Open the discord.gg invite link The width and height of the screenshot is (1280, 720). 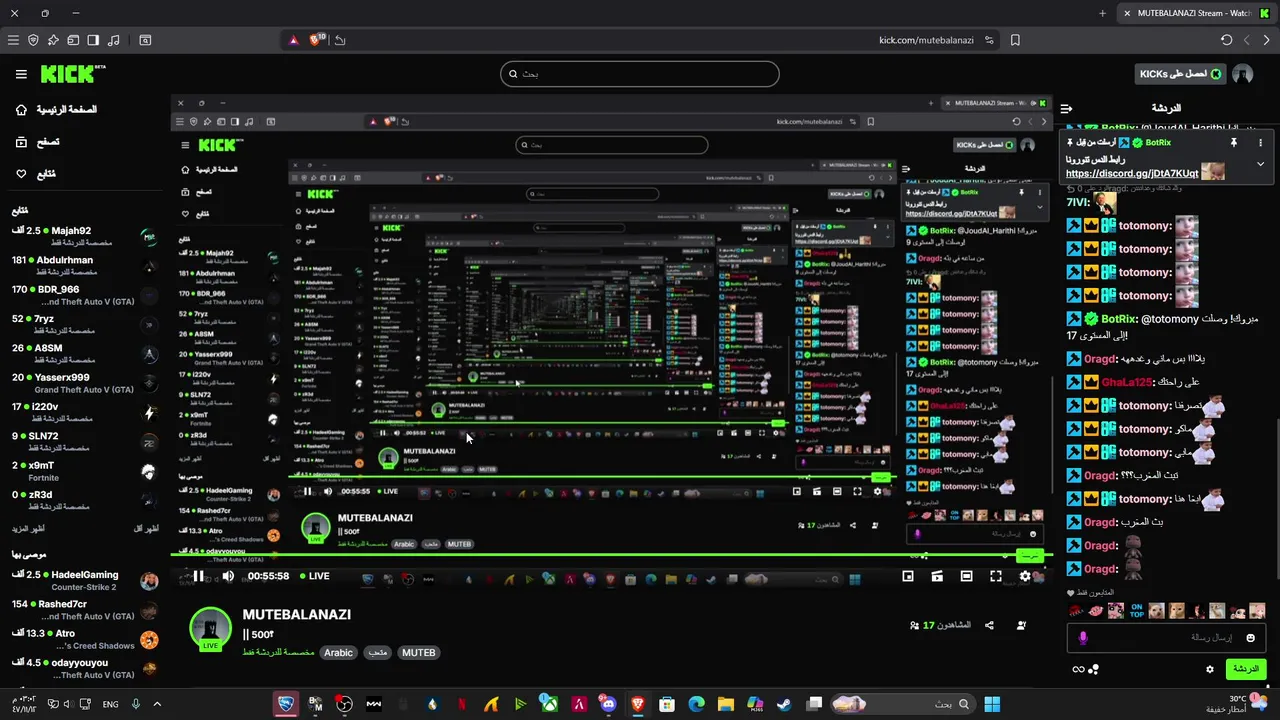pyautogui.click(x=1132, y=174)
